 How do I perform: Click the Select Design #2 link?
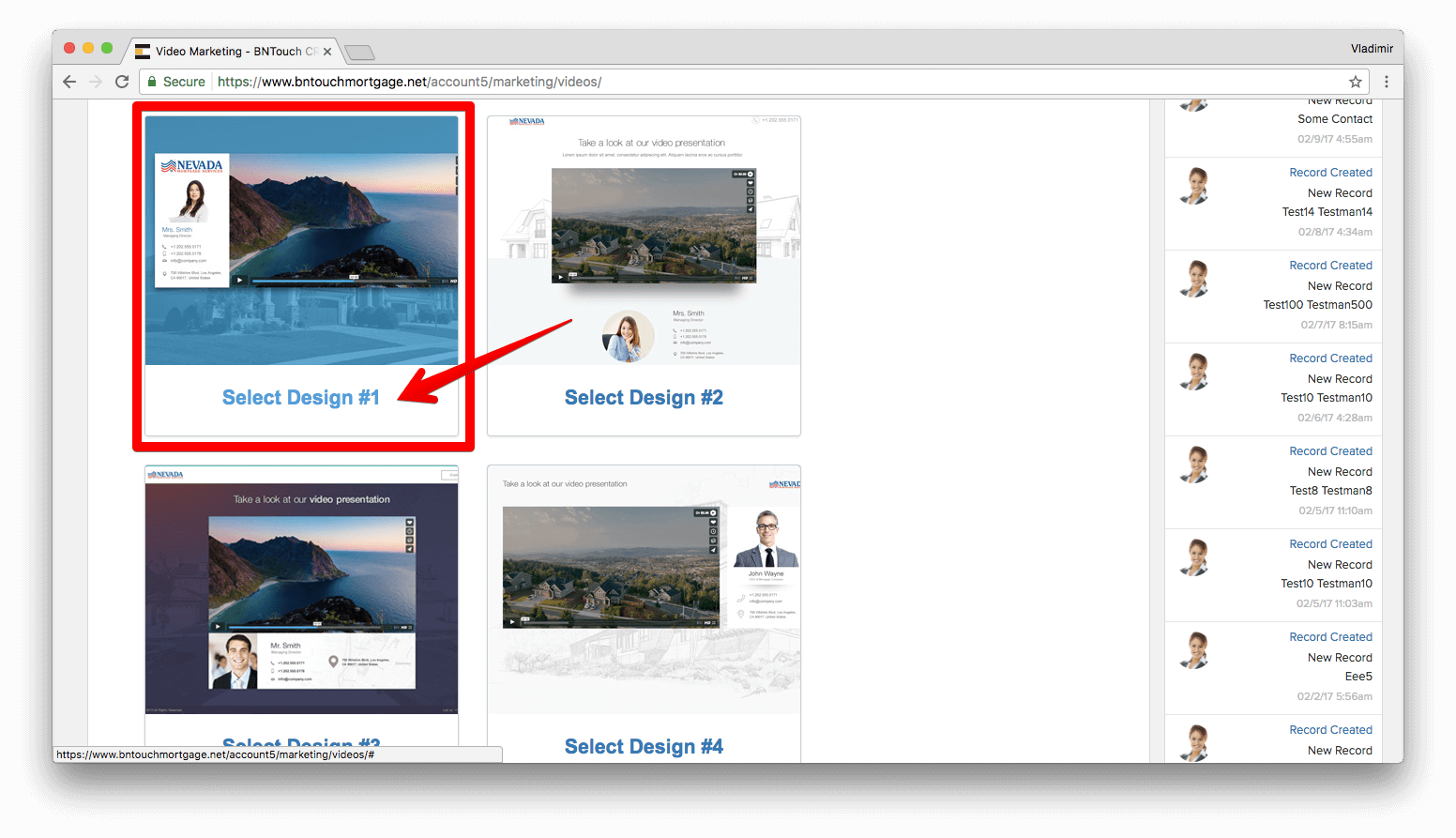644,398
